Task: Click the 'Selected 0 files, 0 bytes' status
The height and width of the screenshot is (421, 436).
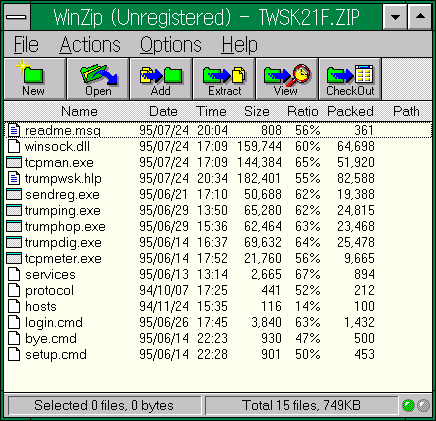Action: (x=104, y=406)
